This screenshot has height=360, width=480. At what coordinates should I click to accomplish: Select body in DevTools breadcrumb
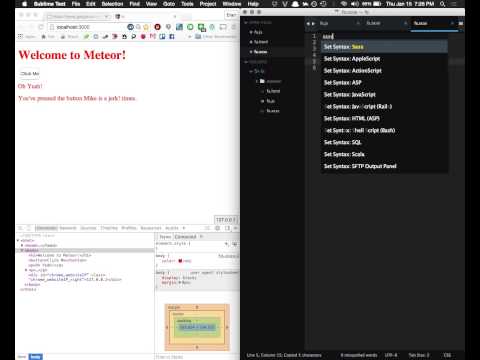[x=35, y=357]
